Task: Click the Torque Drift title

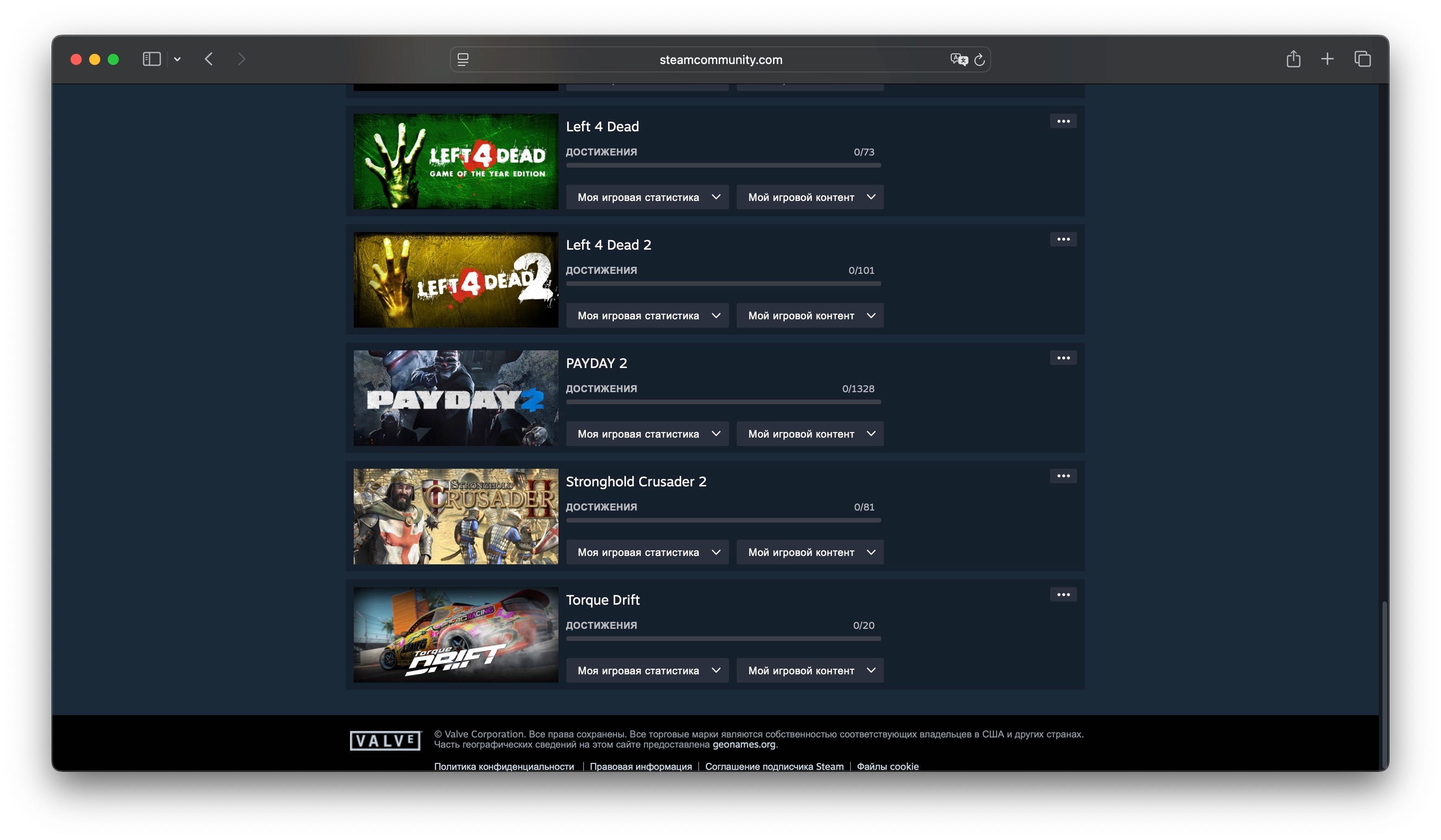Action: tap(603, 600)
